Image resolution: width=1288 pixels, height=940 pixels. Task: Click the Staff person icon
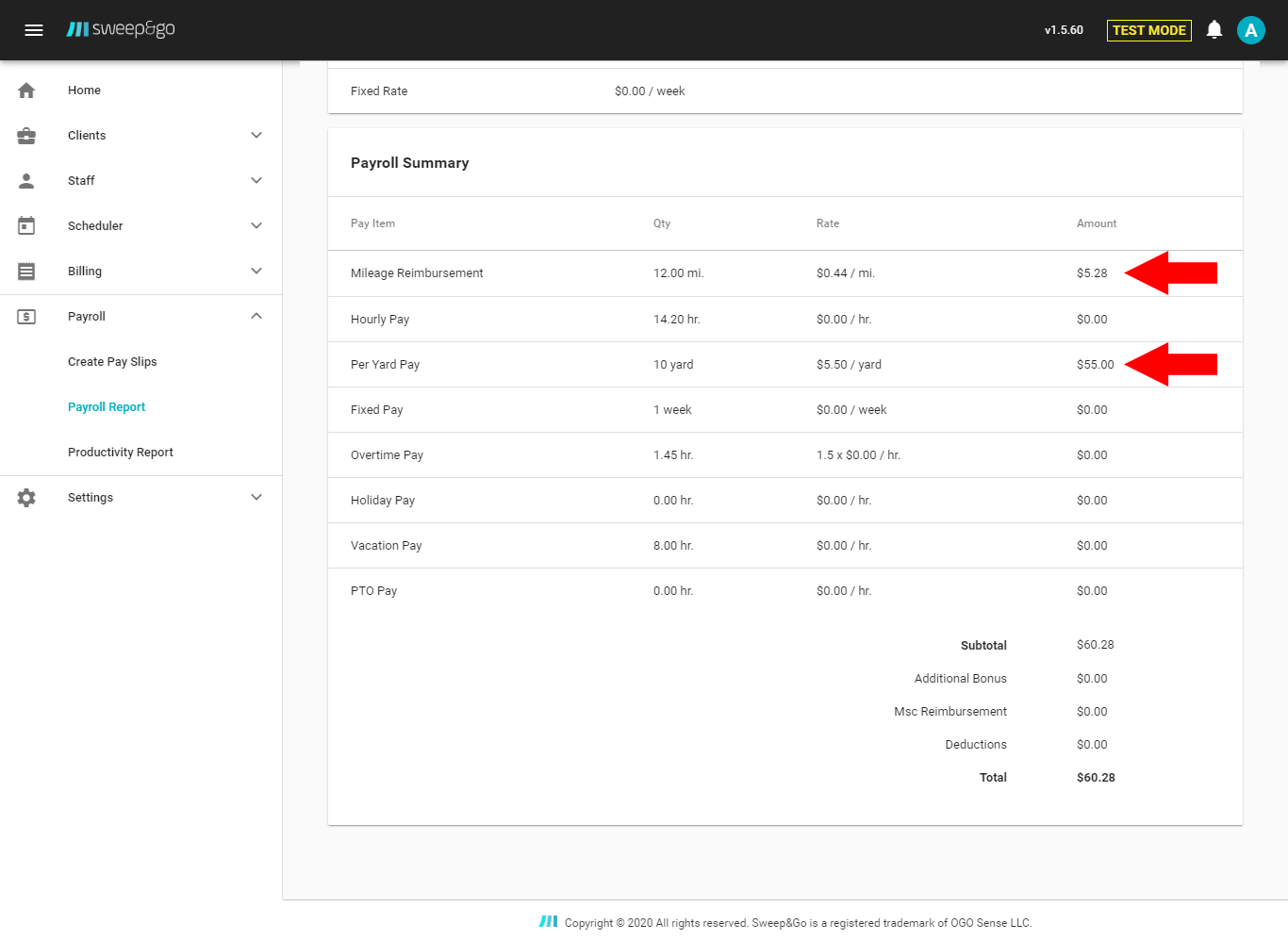tap(26, 181)
